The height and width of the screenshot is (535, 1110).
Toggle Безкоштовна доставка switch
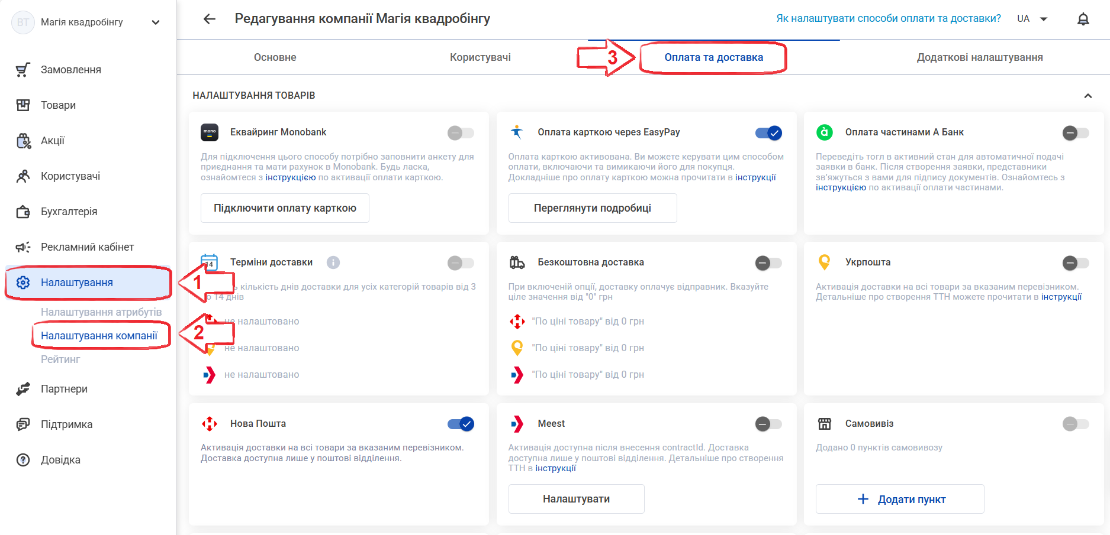coord(768,263)
